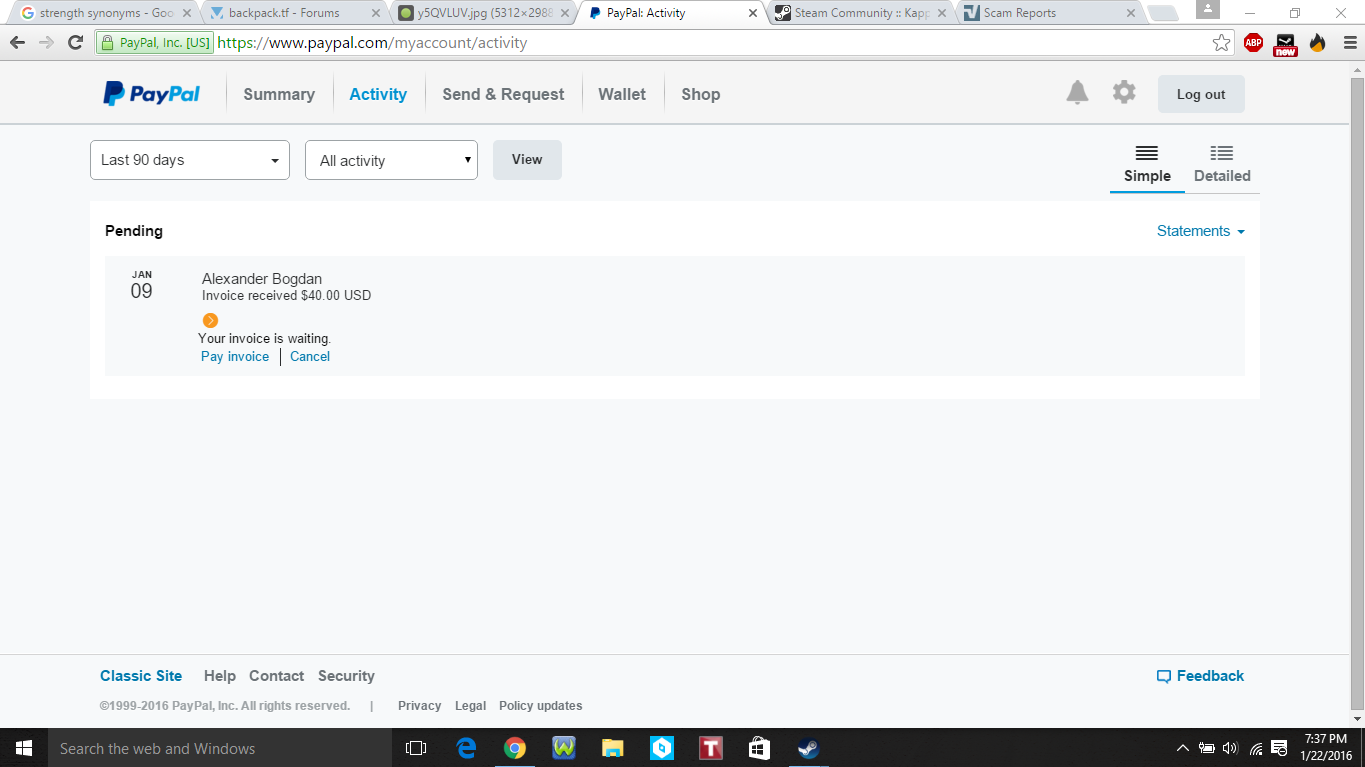Go to the Wallet menu item
This screenshot has width=1365, height=767.
pyautogui.click(x=622, y=94)
